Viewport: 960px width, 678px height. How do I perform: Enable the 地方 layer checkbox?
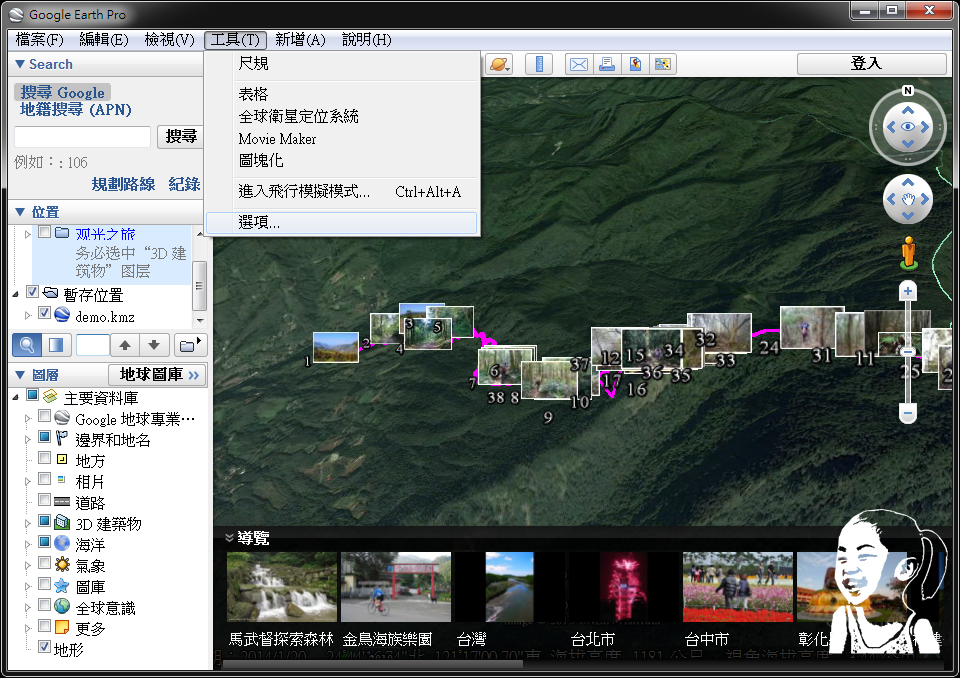point(44,458)
